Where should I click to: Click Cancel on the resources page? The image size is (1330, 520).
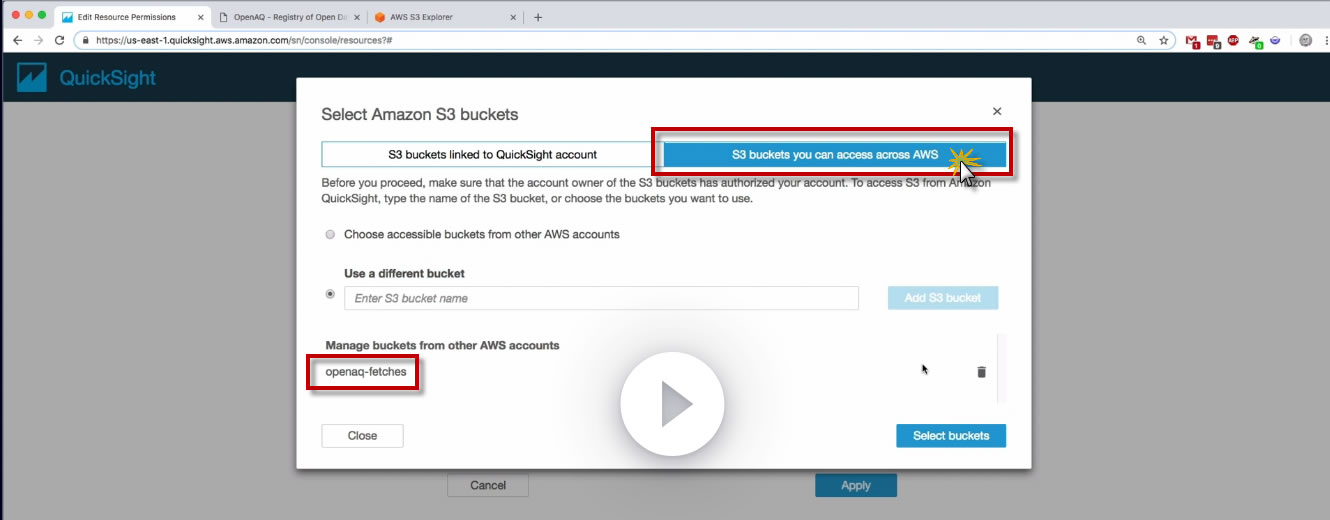tap(488, 485)
